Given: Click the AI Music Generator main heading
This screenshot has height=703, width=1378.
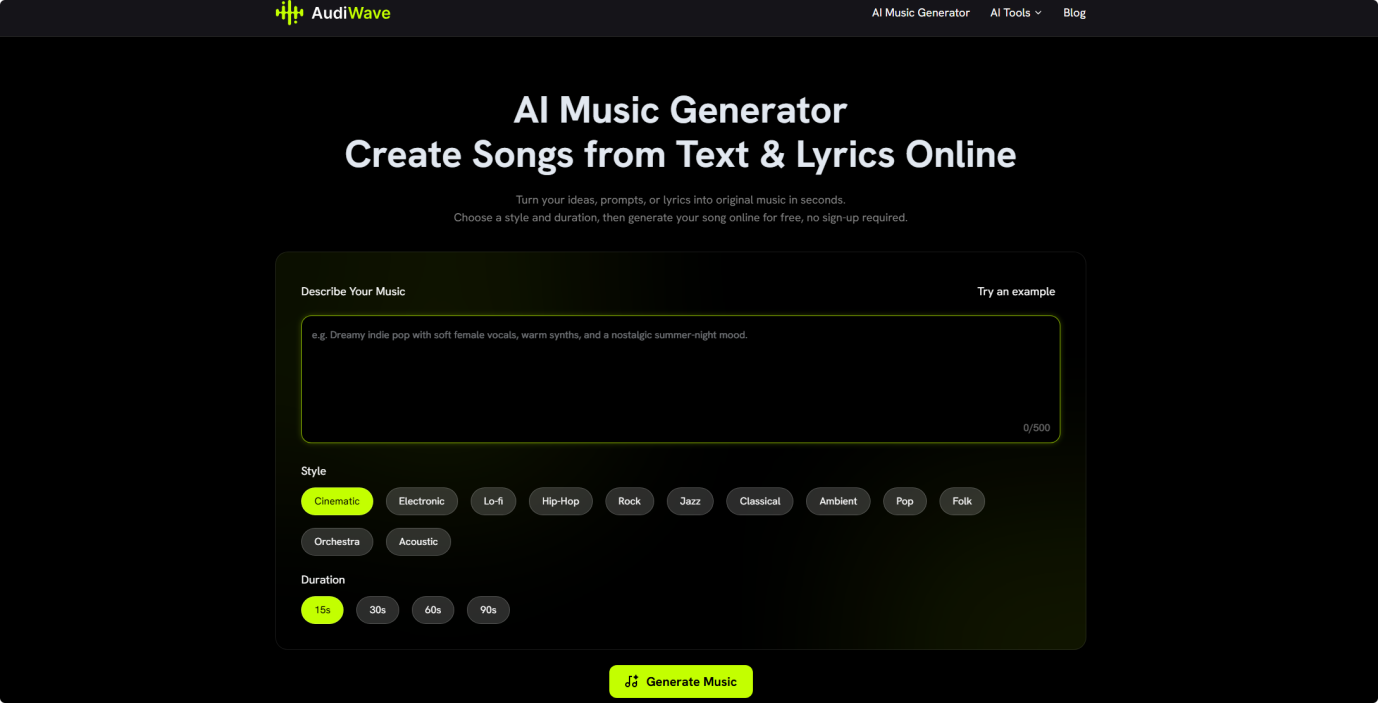Looking at the screenshot, I should click(680, 110).
